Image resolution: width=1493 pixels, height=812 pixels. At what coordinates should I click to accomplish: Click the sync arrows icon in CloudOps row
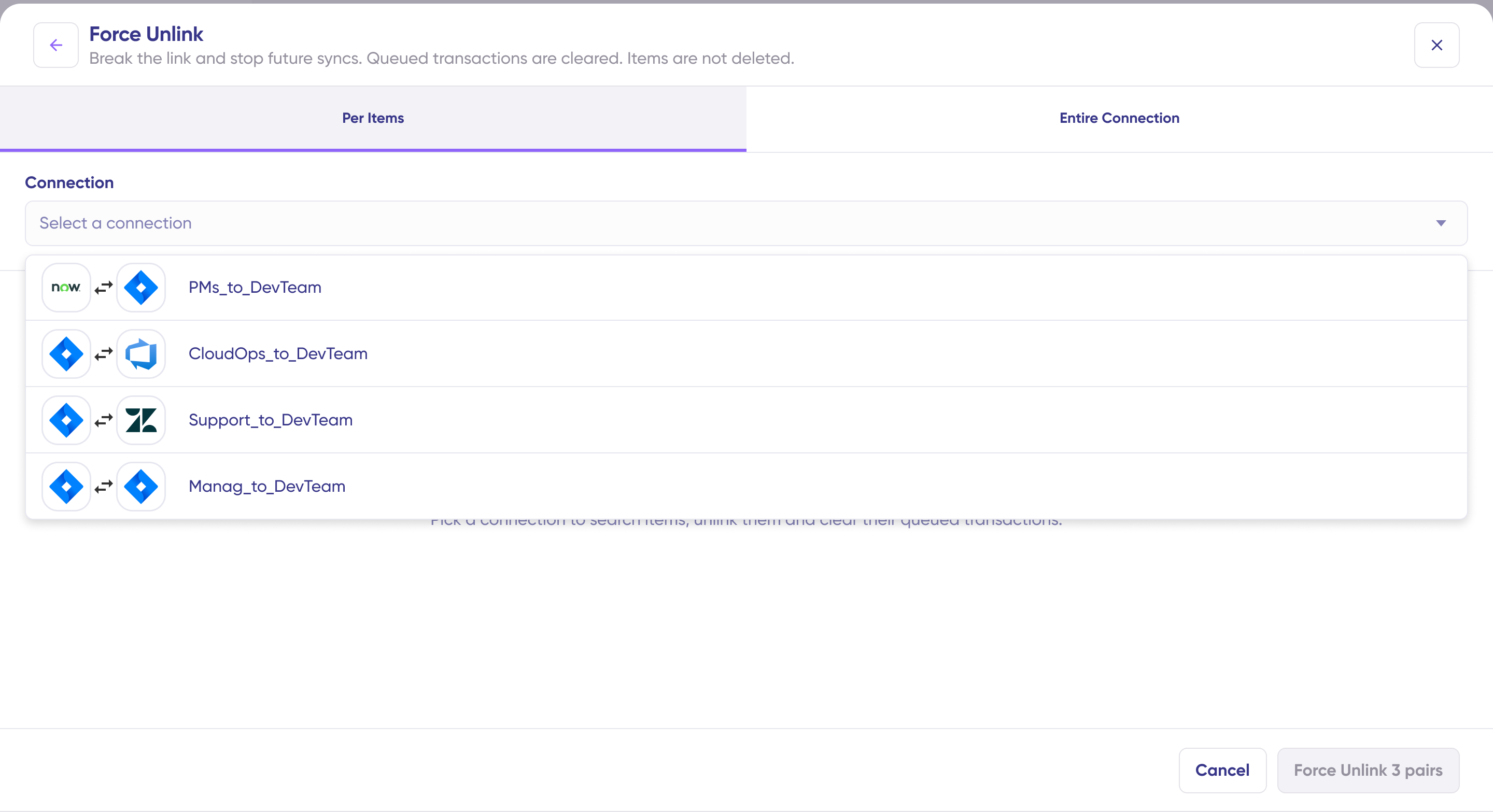click(104, 354)
